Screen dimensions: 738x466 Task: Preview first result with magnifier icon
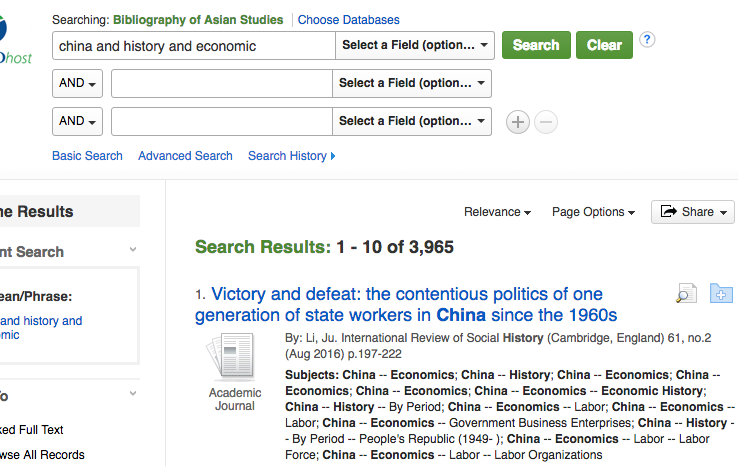pyautogui.click(x=686, y=293)
